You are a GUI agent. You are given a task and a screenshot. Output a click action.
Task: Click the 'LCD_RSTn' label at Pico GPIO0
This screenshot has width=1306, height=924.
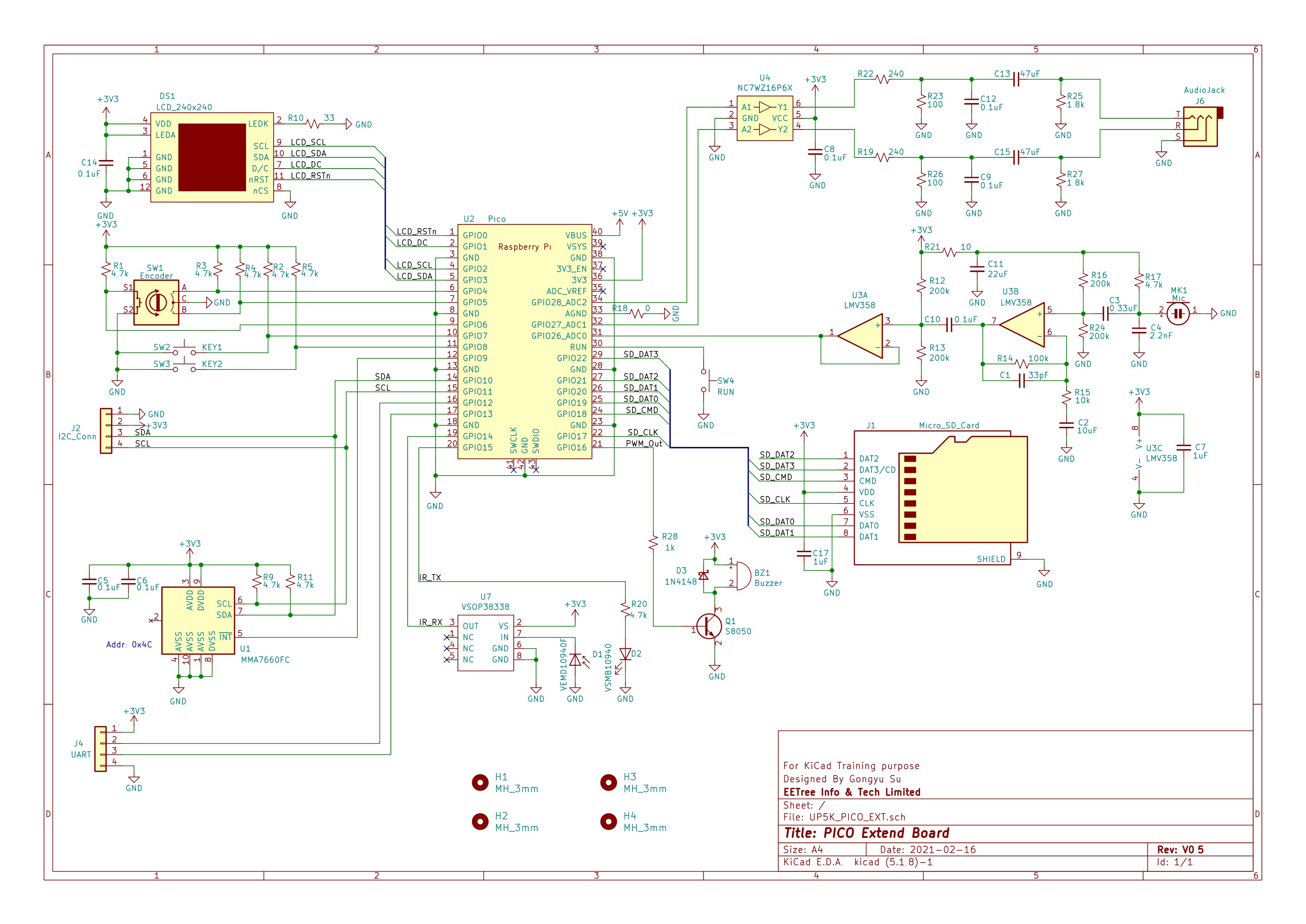click(x=417, y=231)
